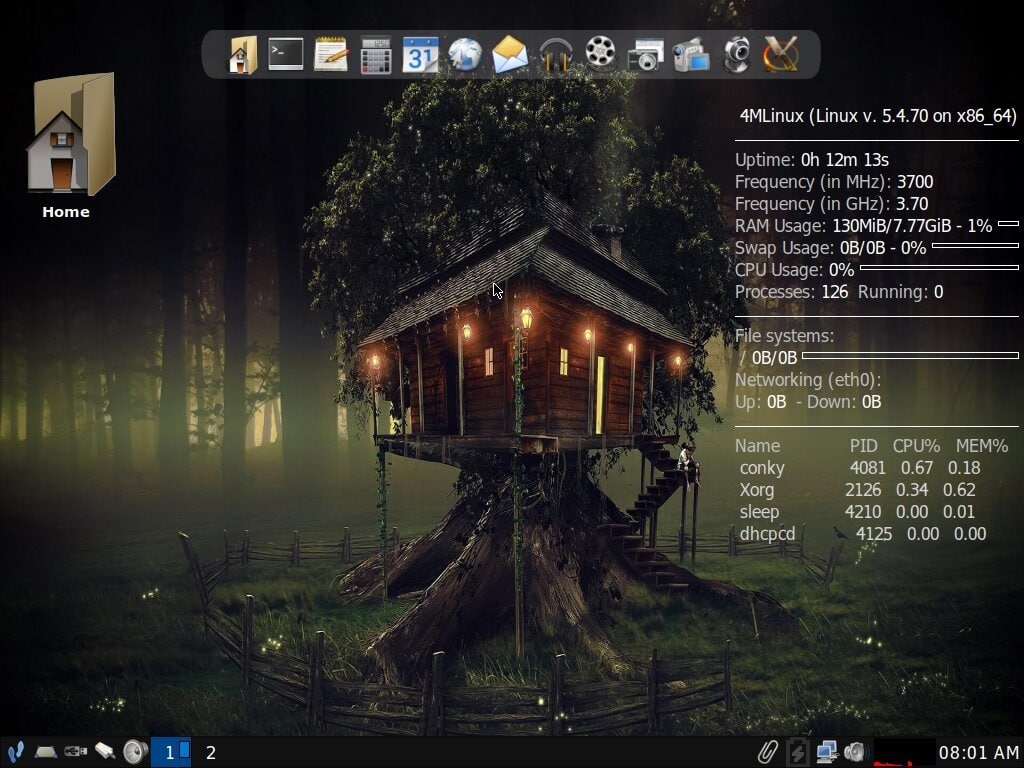Open the USB devices taskbar icon
The image size is (1024, 768).
pos(76,752)
